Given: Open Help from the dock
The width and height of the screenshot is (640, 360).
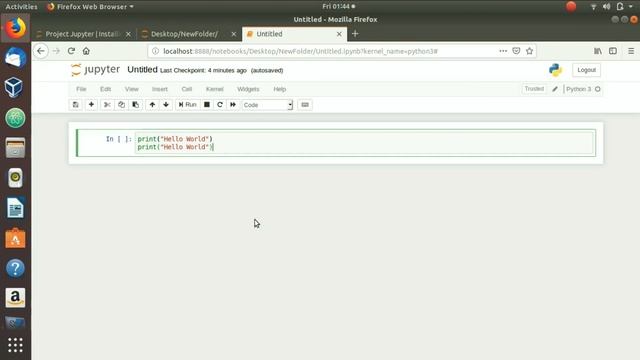Looking at the screenshot, I should tap(15, 268).
